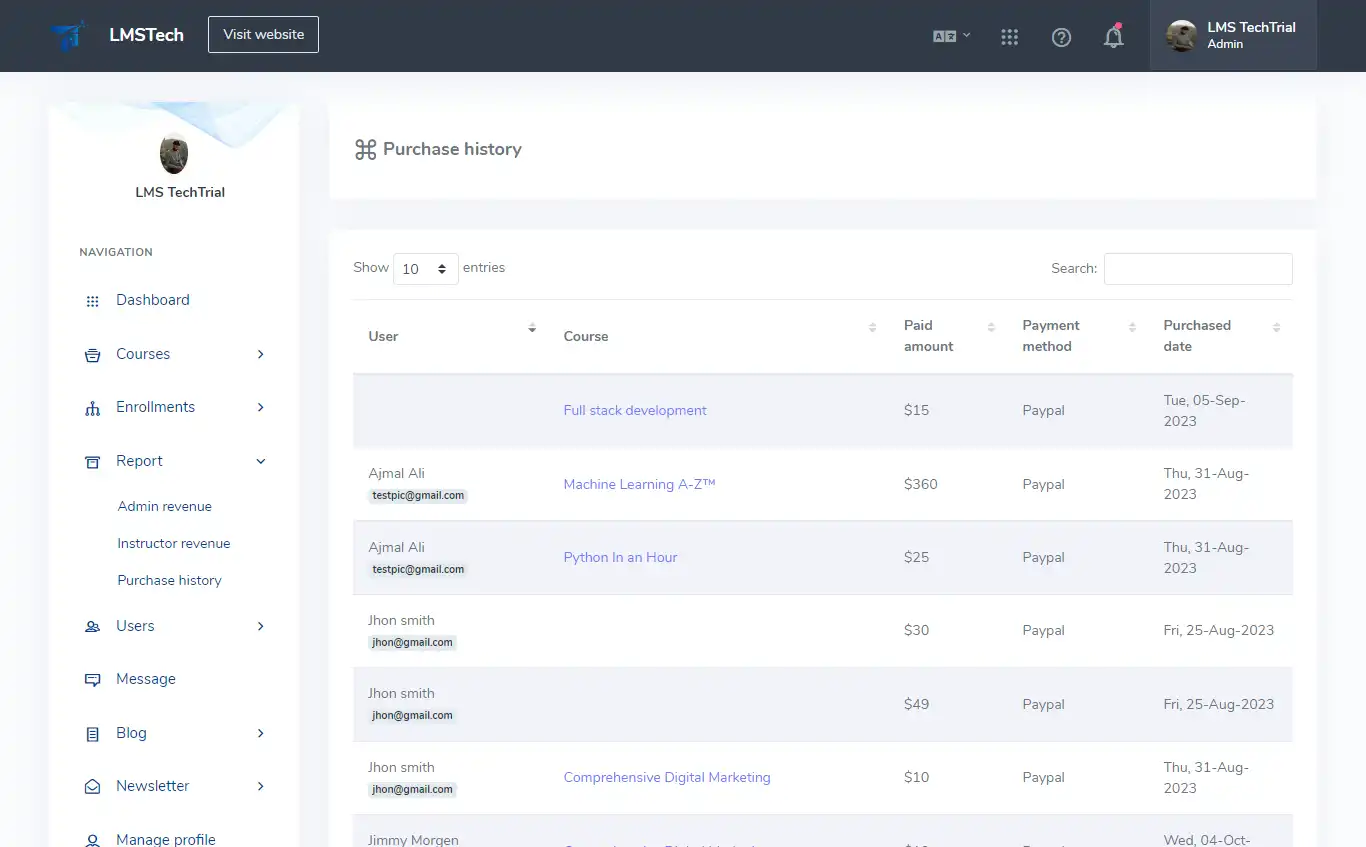Expand the Courses navigation section

click(x=260, y=354)
